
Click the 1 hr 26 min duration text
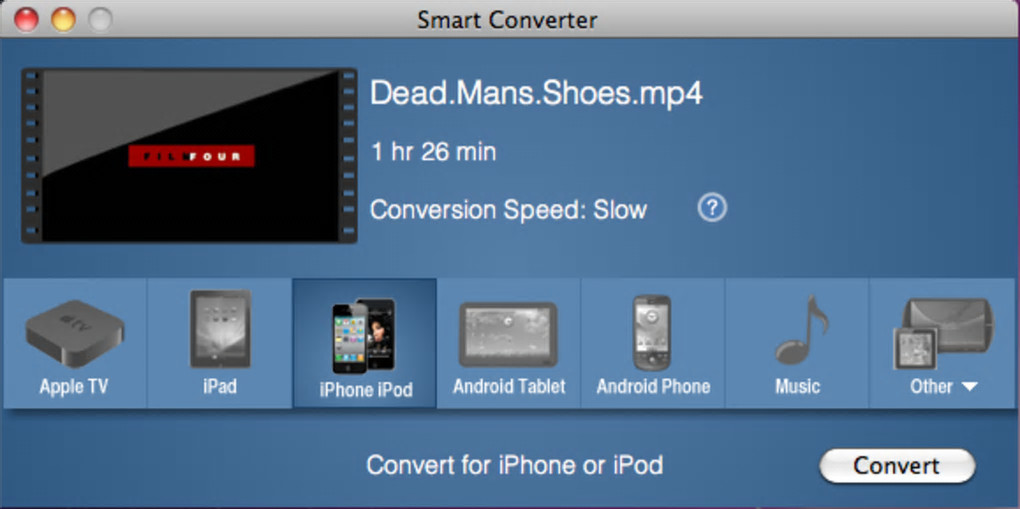tap(433, 152)
